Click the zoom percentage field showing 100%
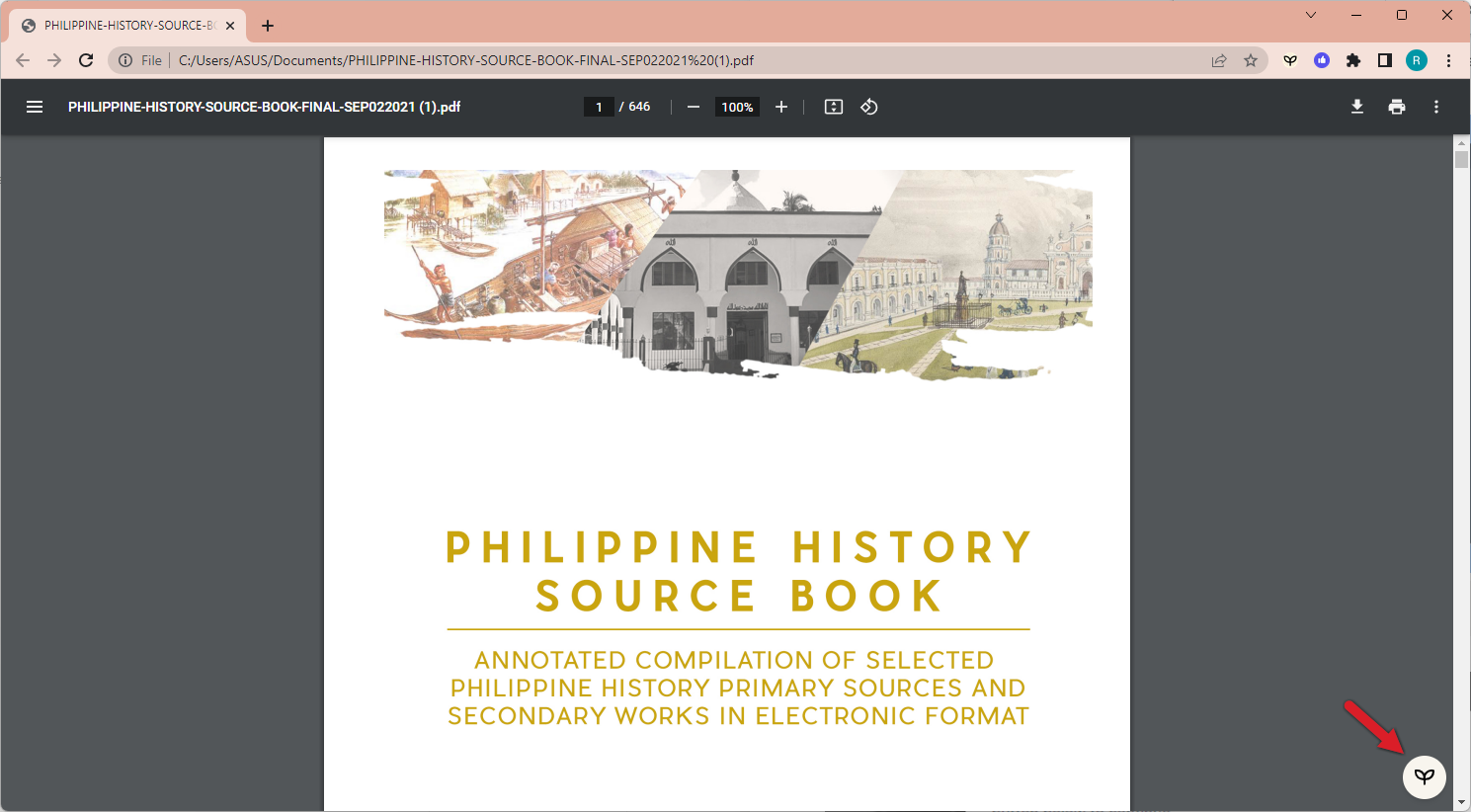The image size is (1471, 812). [x=737, y=107]
